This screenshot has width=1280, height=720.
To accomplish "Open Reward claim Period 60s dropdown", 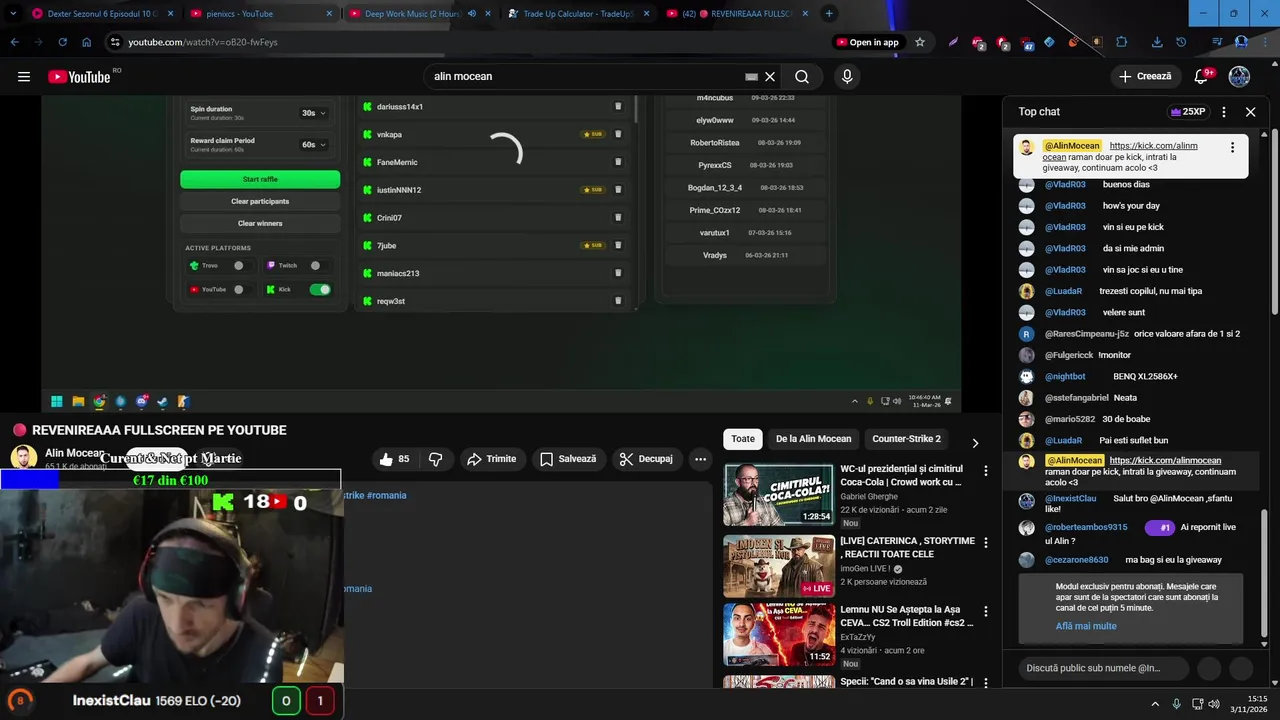I will point(314,145).
